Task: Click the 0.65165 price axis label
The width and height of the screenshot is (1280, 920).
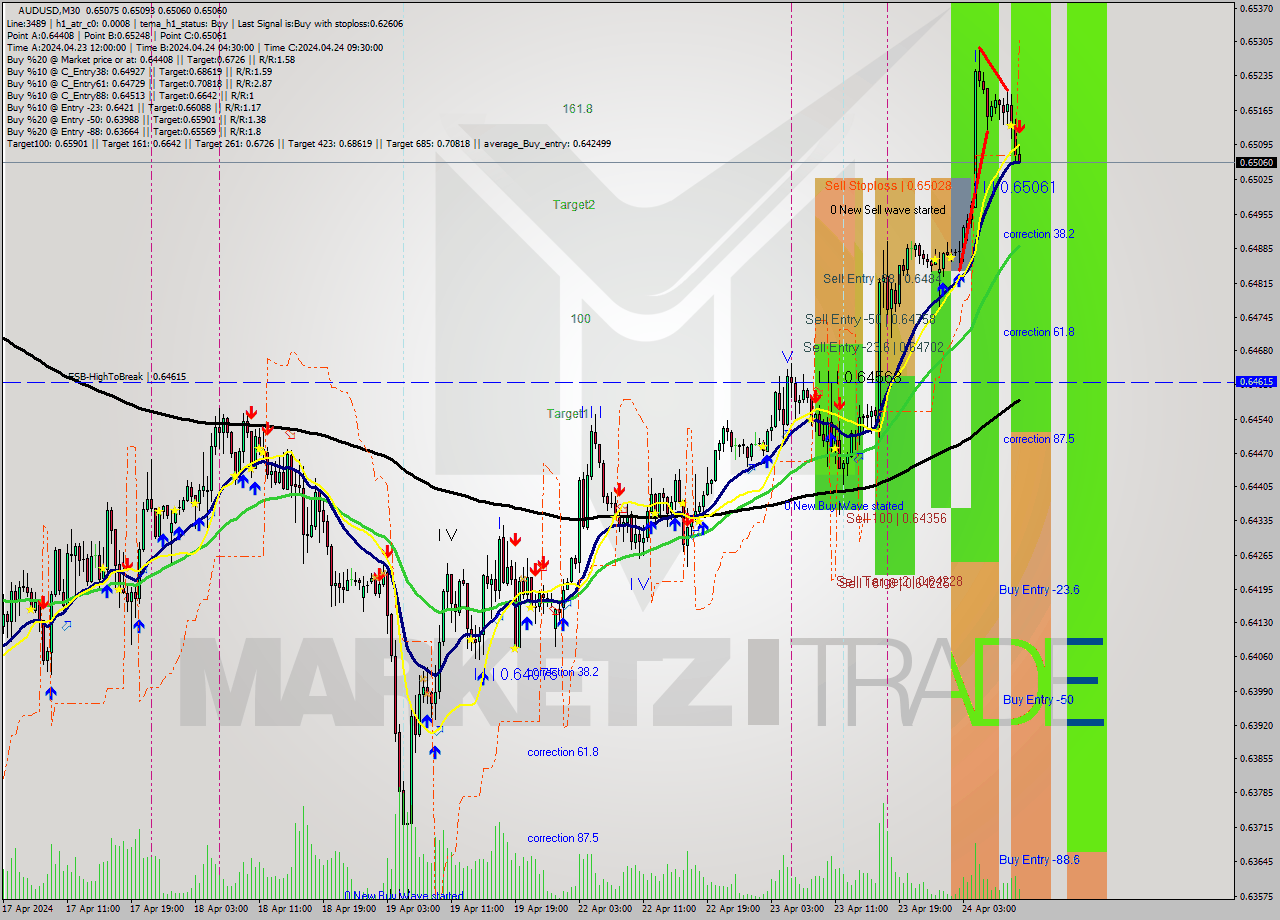Action: click(x=1256, y=111)
